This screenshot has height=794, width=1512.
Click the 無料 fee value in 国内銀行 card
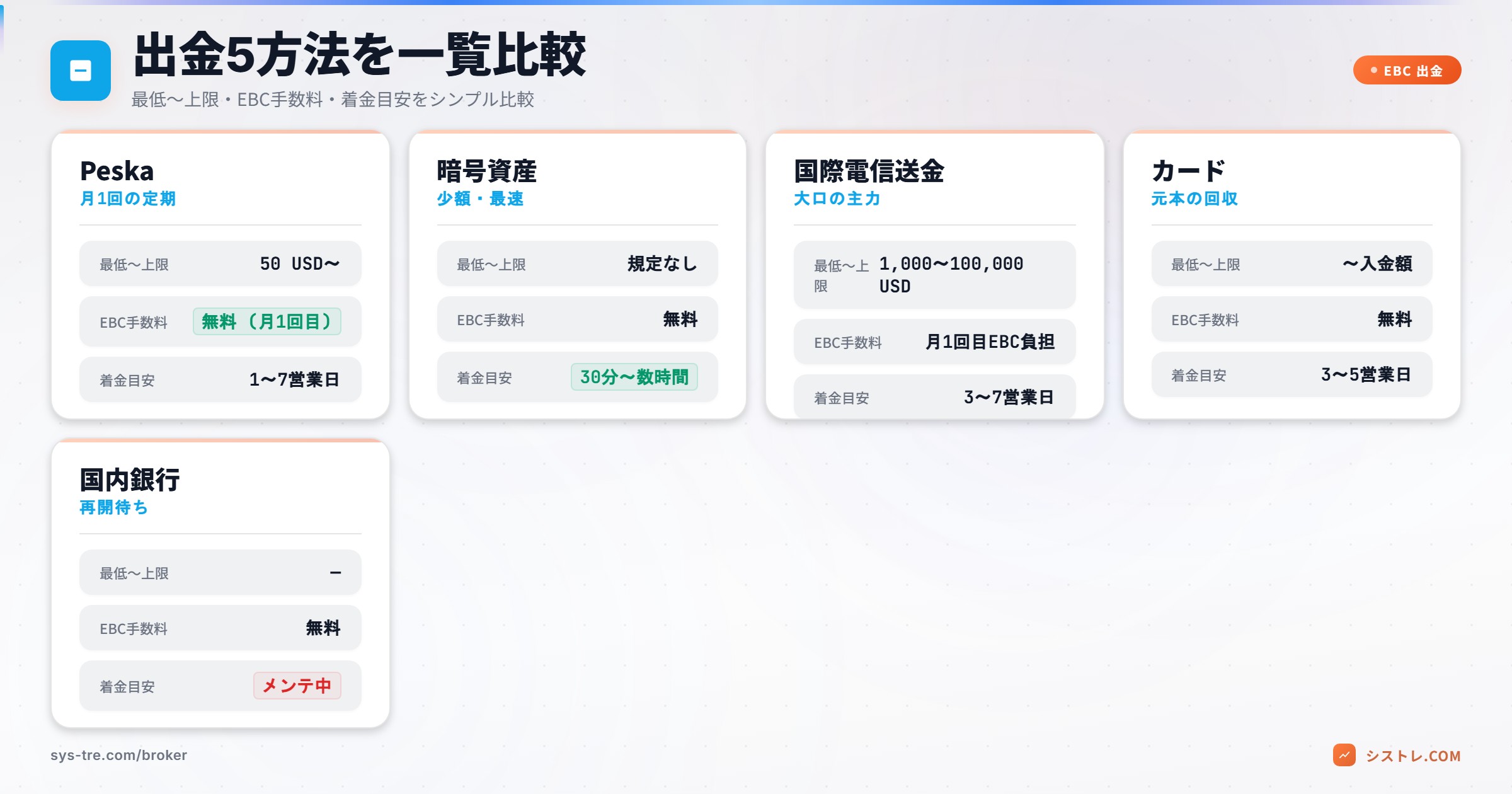click(323, 628)
